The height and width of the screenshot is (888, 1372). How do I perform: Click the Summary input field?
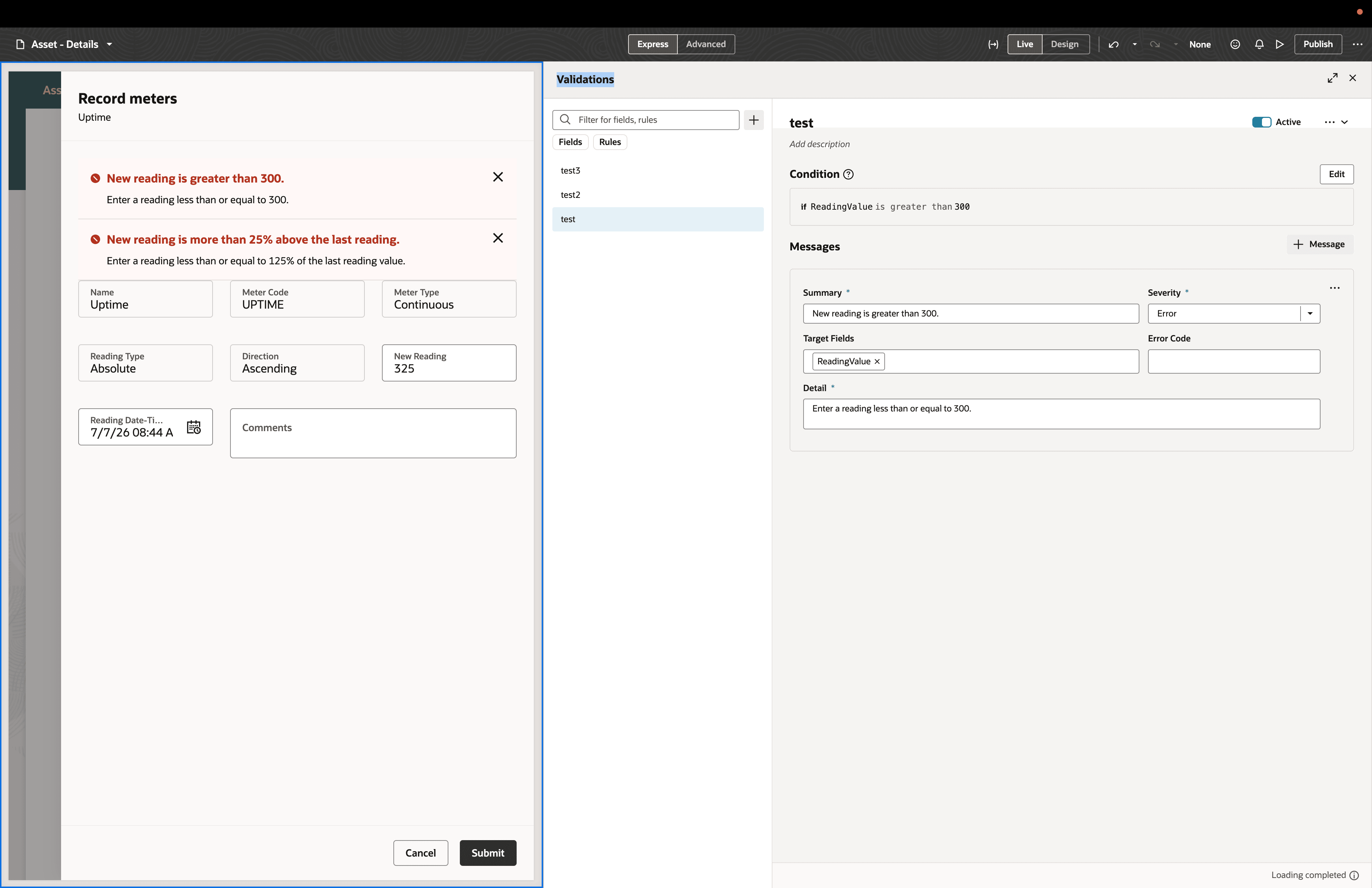click(971, 314)
